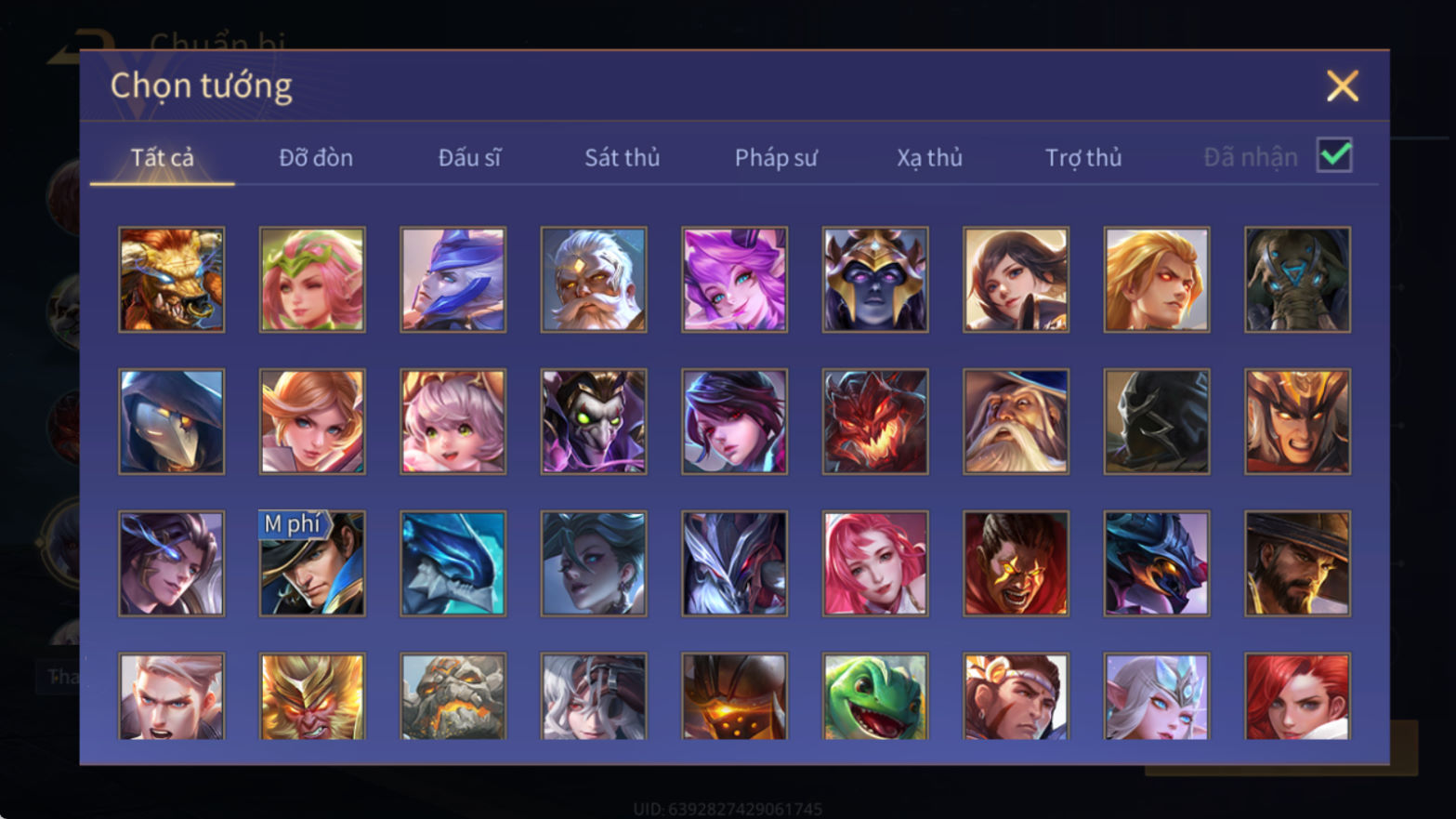Image resolution: width=1456 pixels, height=819 pixels.
Task: Switch to the 'Đỡ đòn' tab
Action: coord(316,158)
